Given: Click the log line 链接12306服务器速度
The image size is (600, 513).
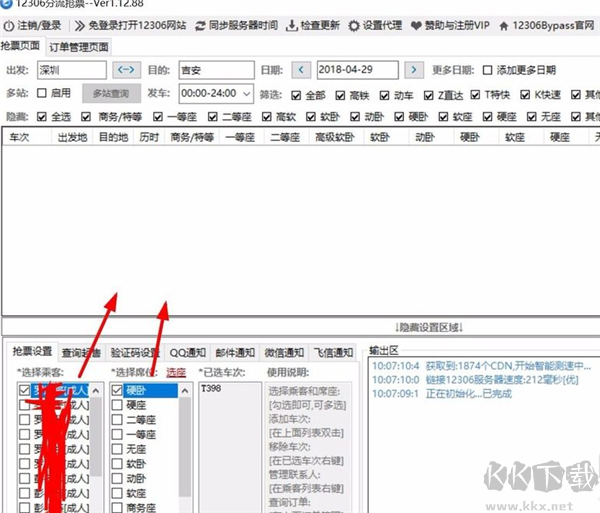Looking at the screenshot, I should [x=475, y=380].
